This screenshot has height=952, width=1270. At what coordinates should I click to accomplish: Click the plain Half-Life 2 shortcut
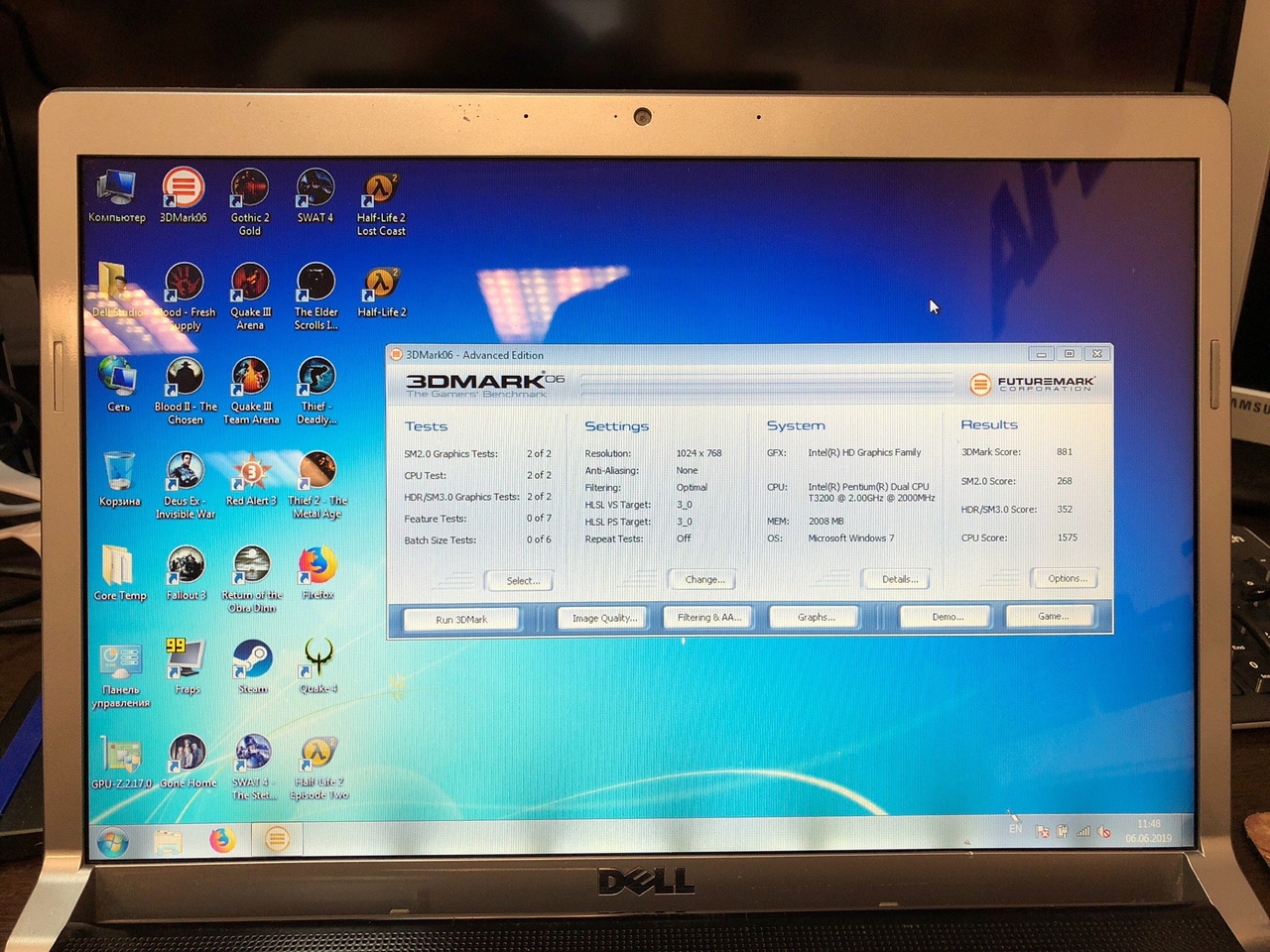pos(381,292)
